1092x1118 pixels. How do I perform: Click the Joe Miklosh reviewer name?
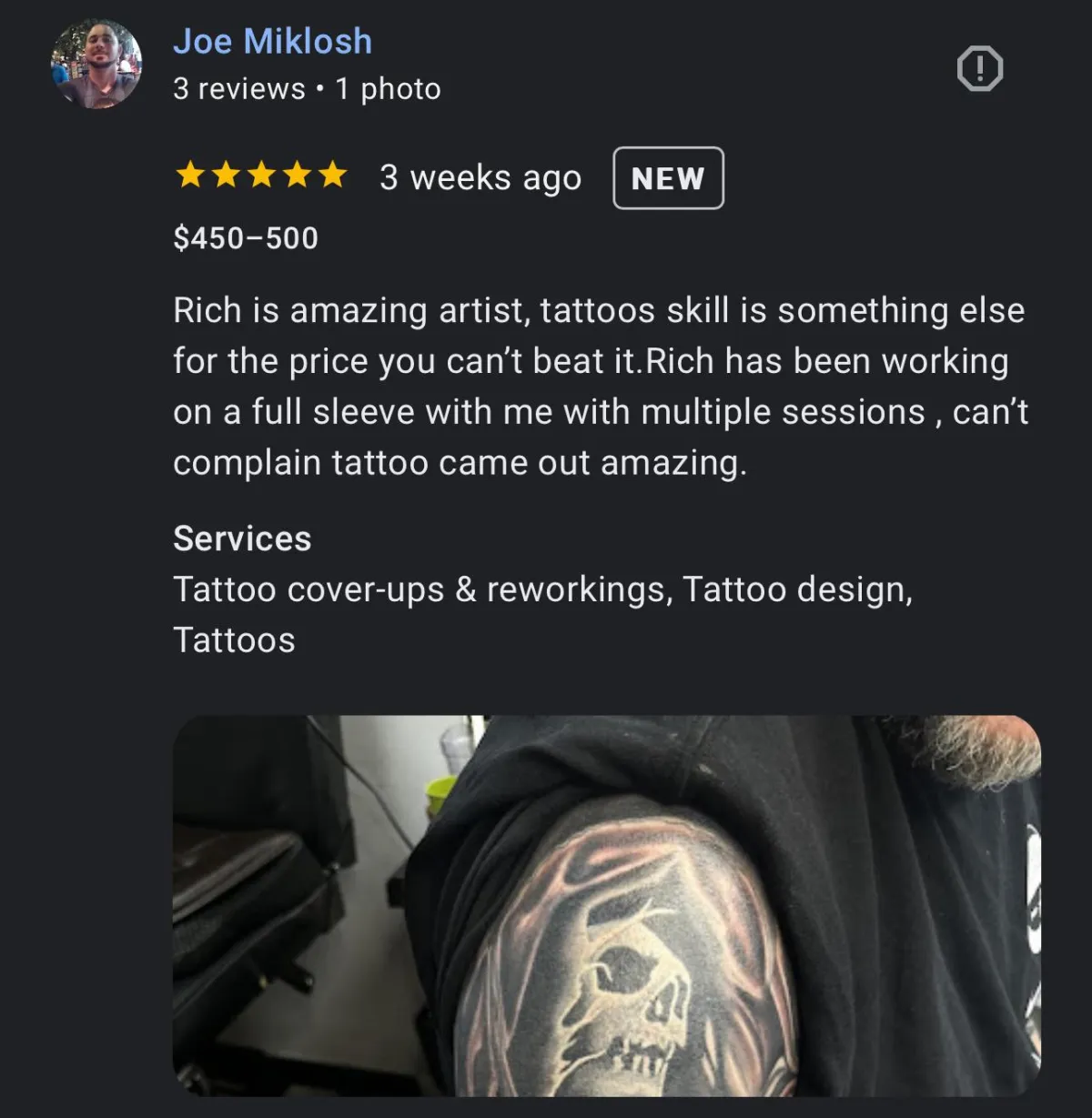[x=273, y=41]
